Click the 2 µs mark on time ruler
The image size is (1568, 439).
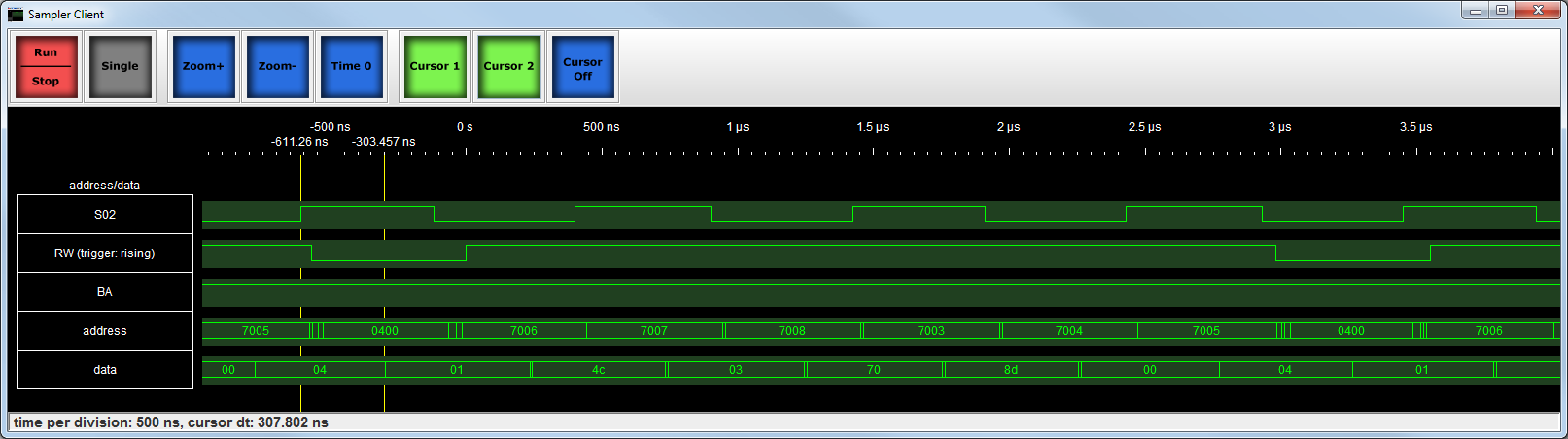click(1008, 127)
